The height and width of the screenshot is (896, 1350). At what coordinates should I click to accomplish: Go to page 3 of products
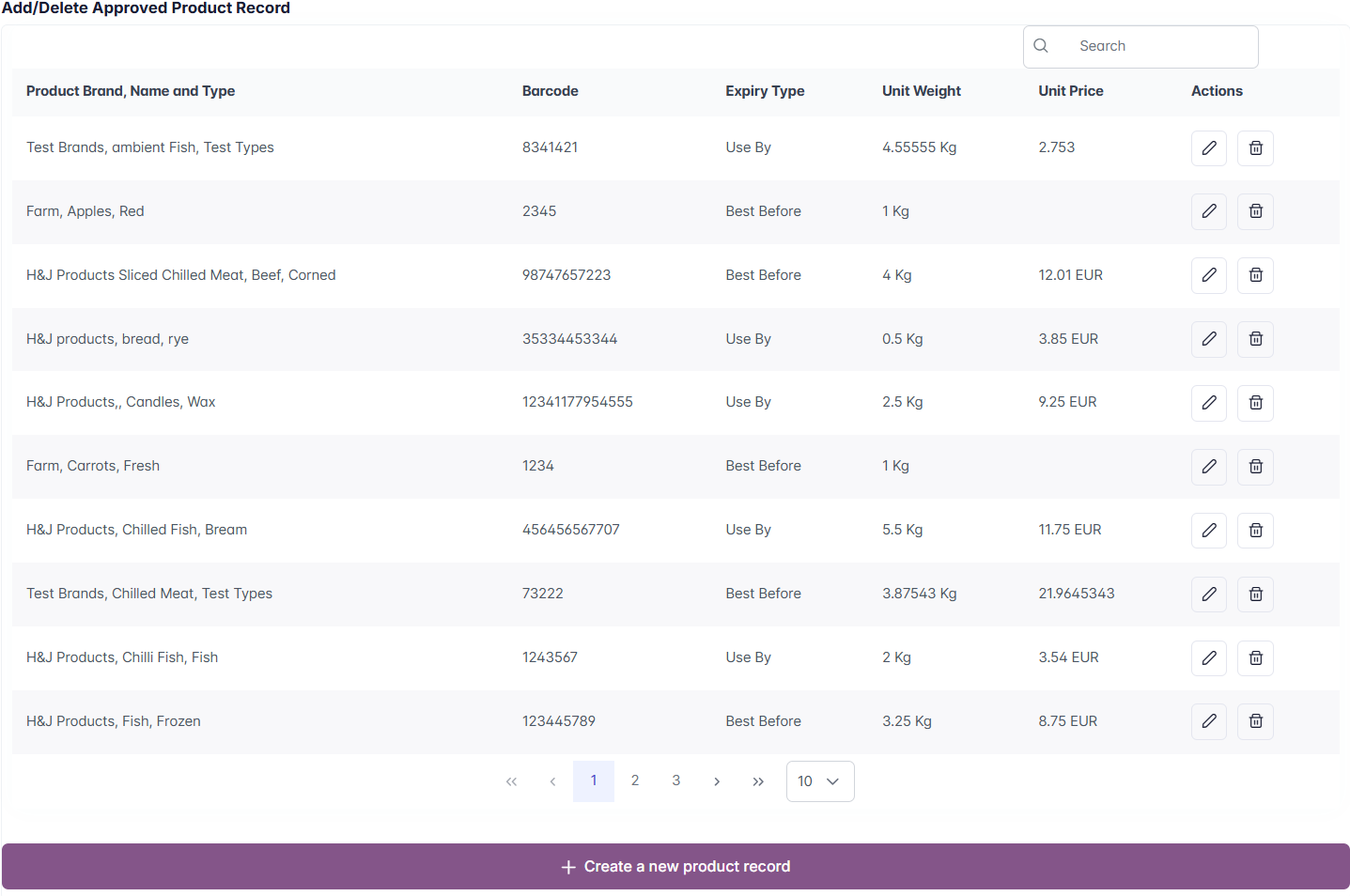(675, 780)
